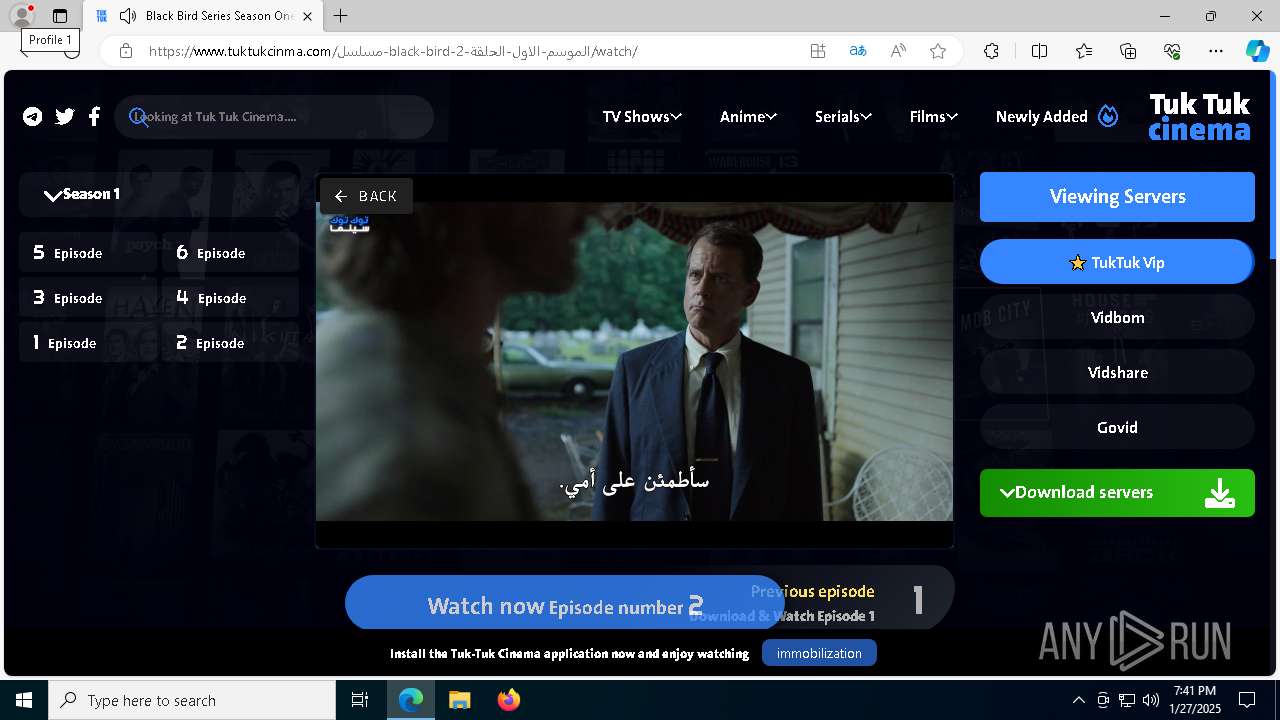Open Task View on taskbar
Image resolution: width=1280 pixels, height=720 pixels.
click(360, 700)
